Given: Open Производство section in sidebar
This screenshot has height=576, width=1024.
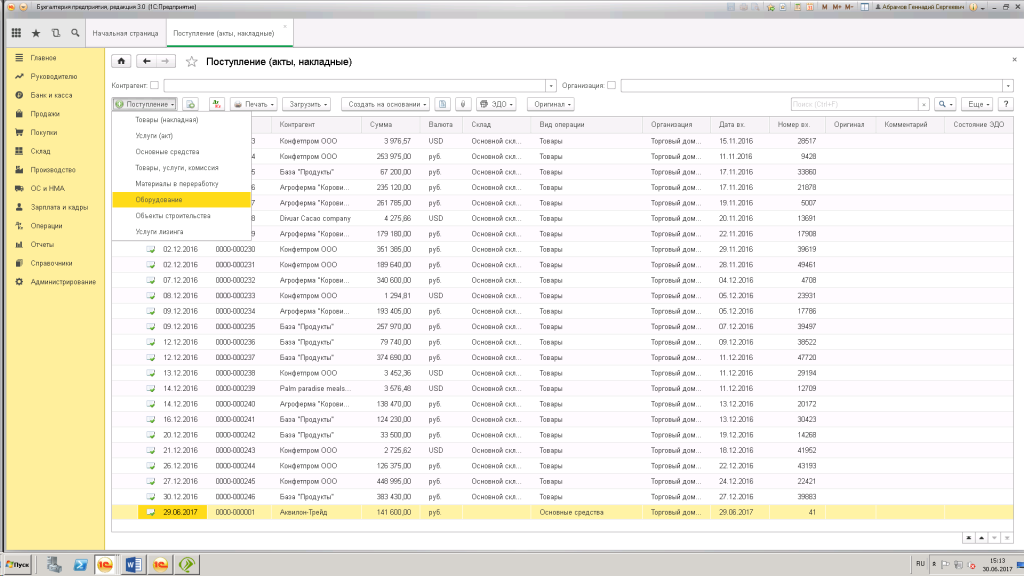Looking at the screenshot, I should (x=52, y=170).
